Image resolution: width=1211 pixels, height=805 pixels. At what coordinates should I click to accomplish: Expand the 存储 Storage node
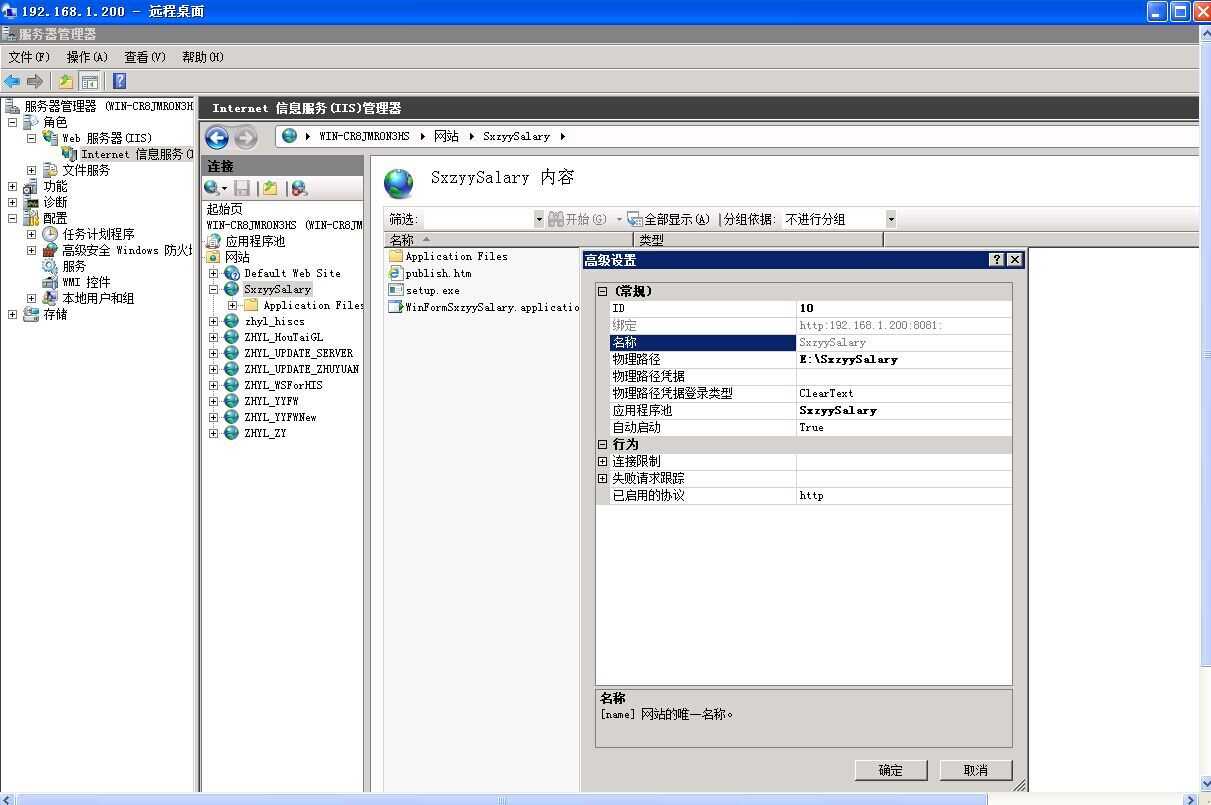[12, 314]
